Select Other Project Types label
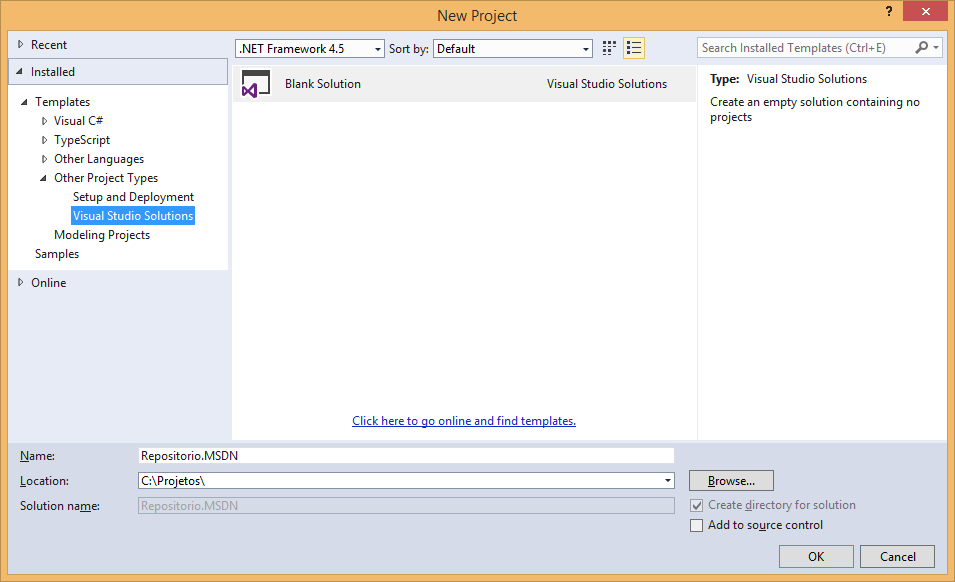The image size is (955, 582). point(106,178)
